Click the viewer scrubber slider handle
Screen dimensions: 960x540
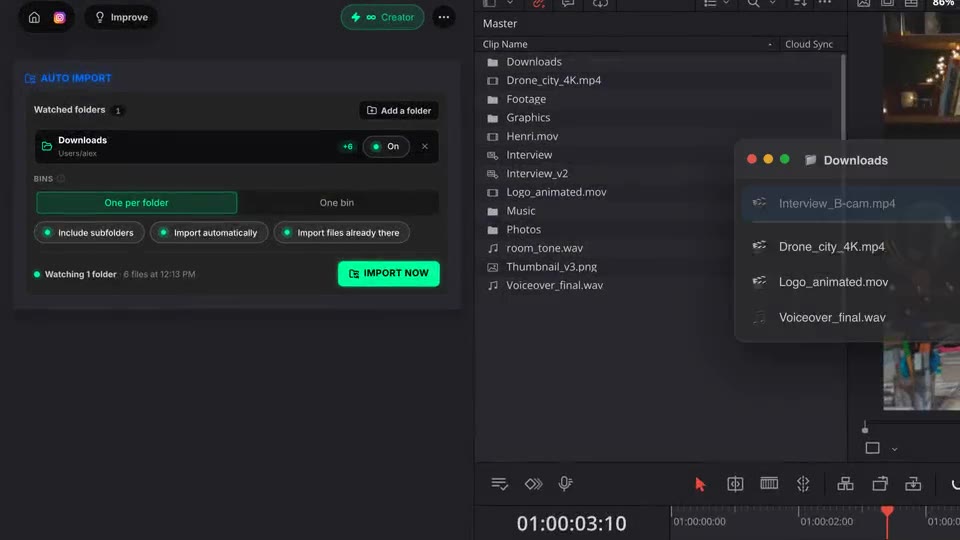click(x=865, y=429)
